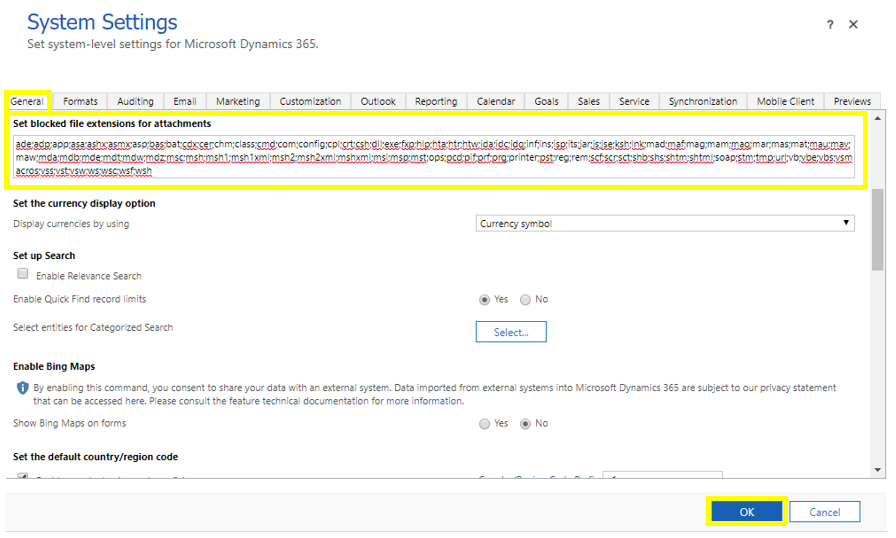Select No for Show Bing Maps on forms
The height and width of the screenshot is (538, 896).
pos(525,424)
